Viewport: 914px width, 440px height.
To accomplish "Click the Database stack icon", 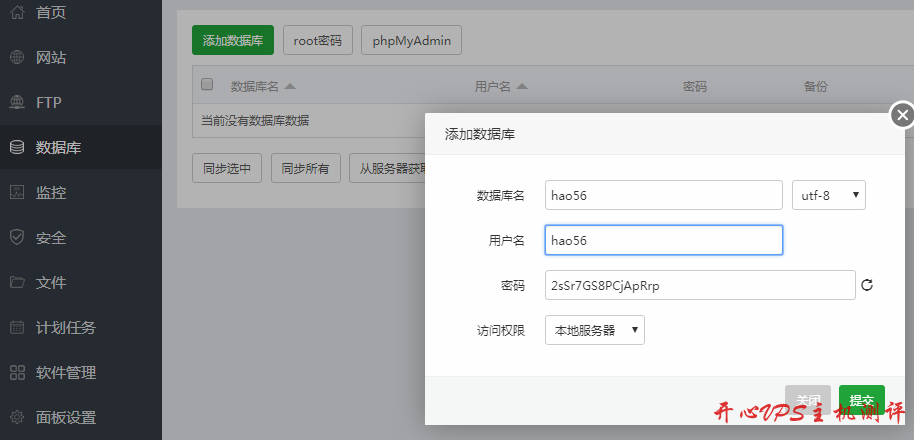I will click(x=17, y=148).
